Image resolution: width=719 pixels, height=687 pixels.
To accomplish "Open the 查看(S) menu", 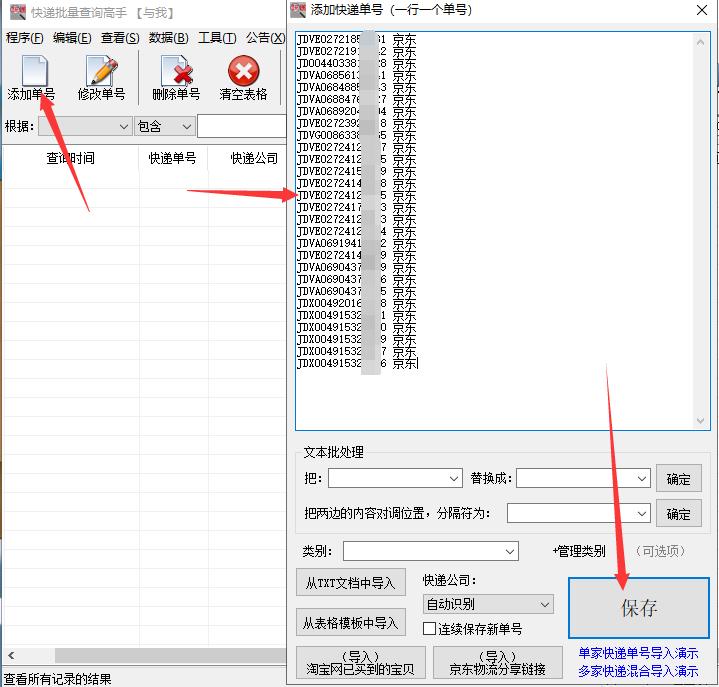I will tap(120, 38).
